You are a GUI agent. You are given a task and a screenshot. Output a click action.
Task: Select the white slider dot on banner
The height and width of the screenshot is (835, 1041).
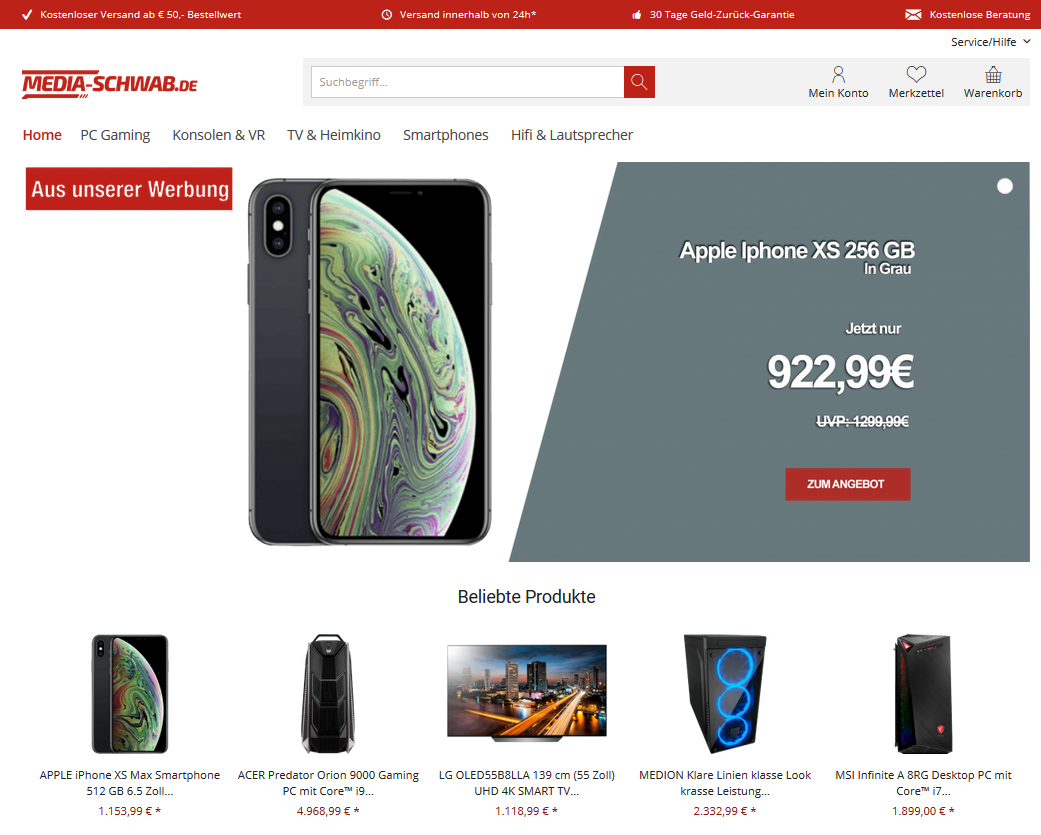point(1004,187)
